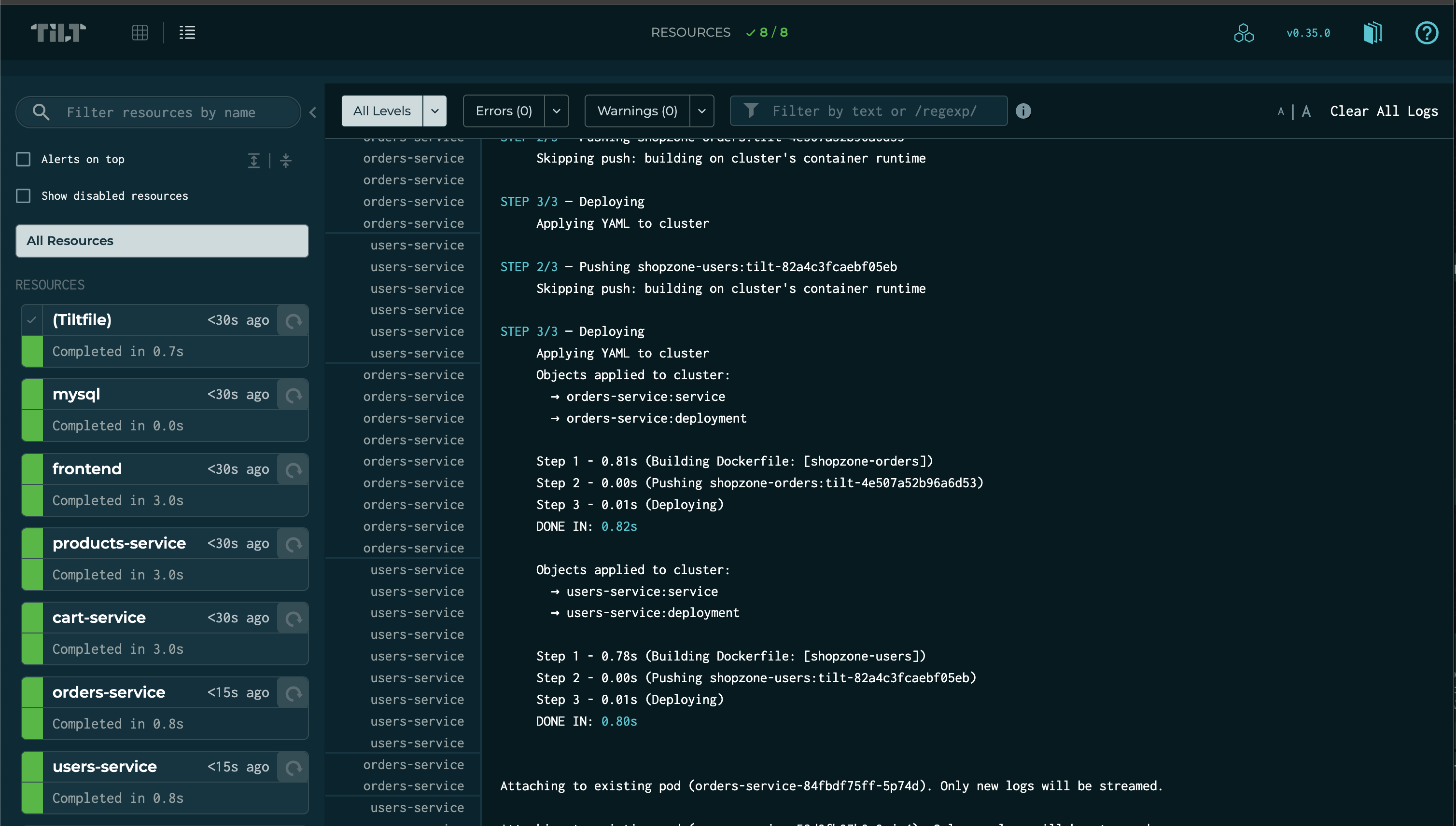Image resolution: width=1456 pixels, height=826 pixels.
Task: Expand the Errors (0) dropdown arrow
Action: click(x=556, y=111)
